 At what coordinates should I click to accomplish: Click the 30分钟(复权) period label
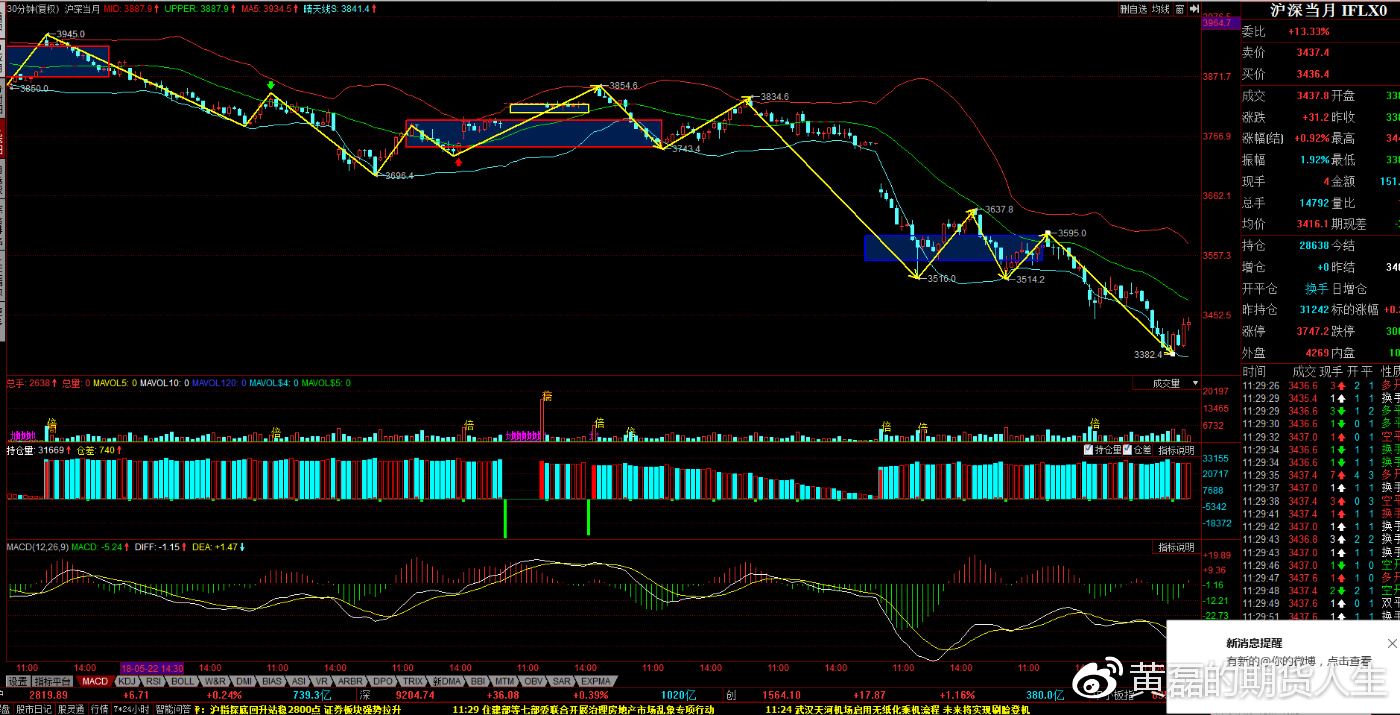point(33,8)
